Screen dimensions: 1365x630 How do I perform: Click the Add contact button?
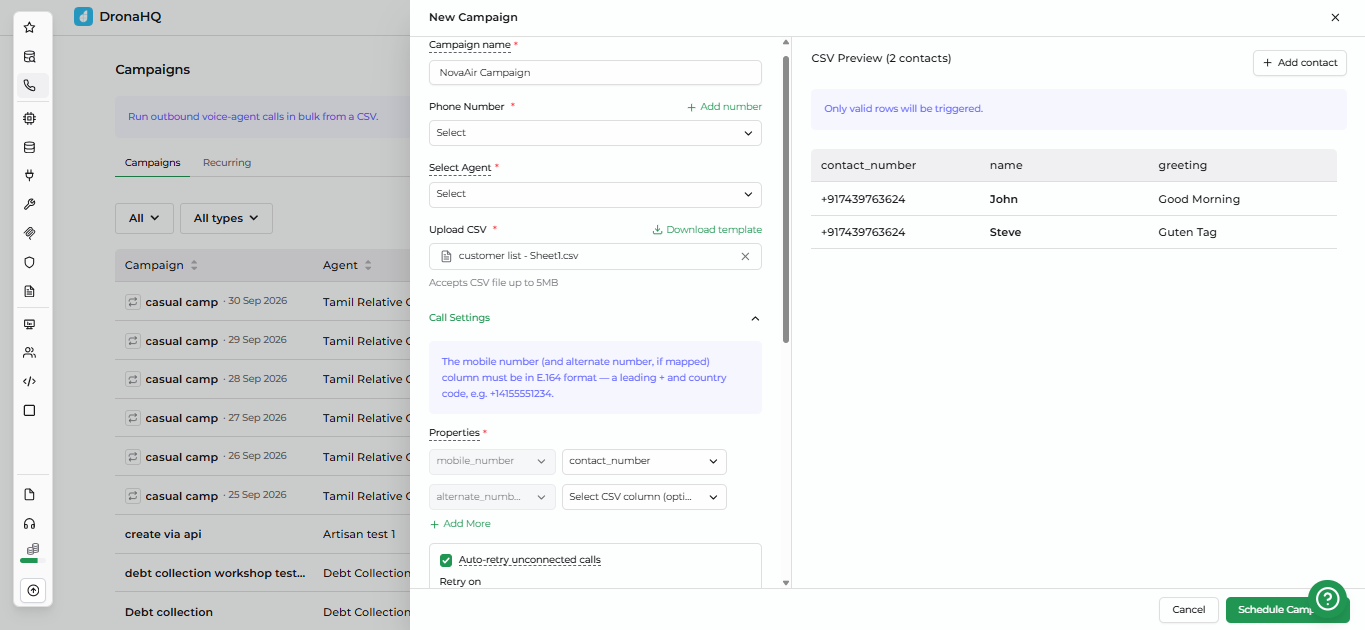point(1300,63)
